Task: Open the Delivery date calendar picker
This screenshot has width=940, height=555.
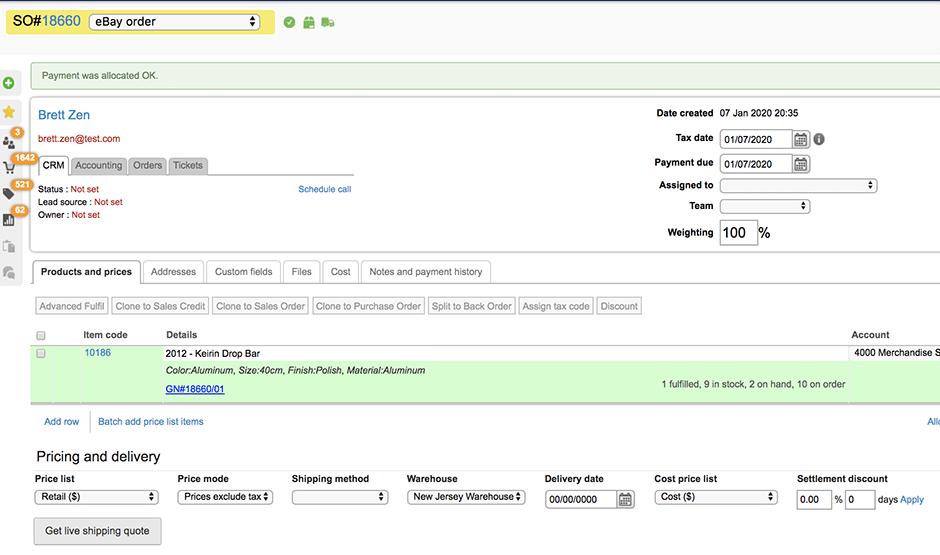Action: [x=626, y=499]
